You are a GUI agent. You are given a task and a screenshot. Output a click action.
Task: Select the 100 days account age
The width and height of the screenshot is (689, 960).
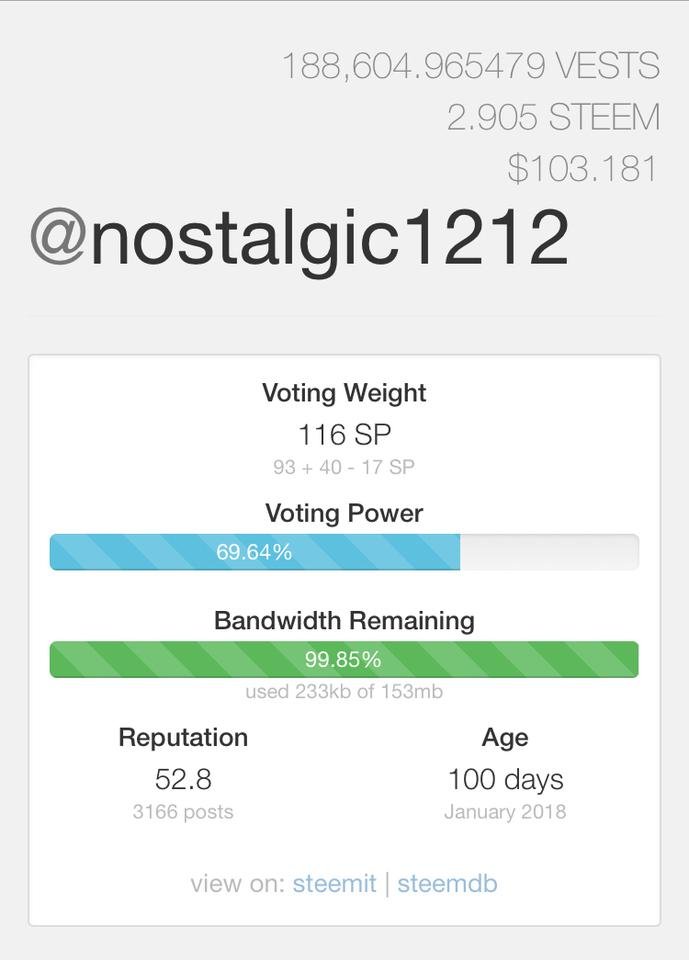click(x=505, y=779)
